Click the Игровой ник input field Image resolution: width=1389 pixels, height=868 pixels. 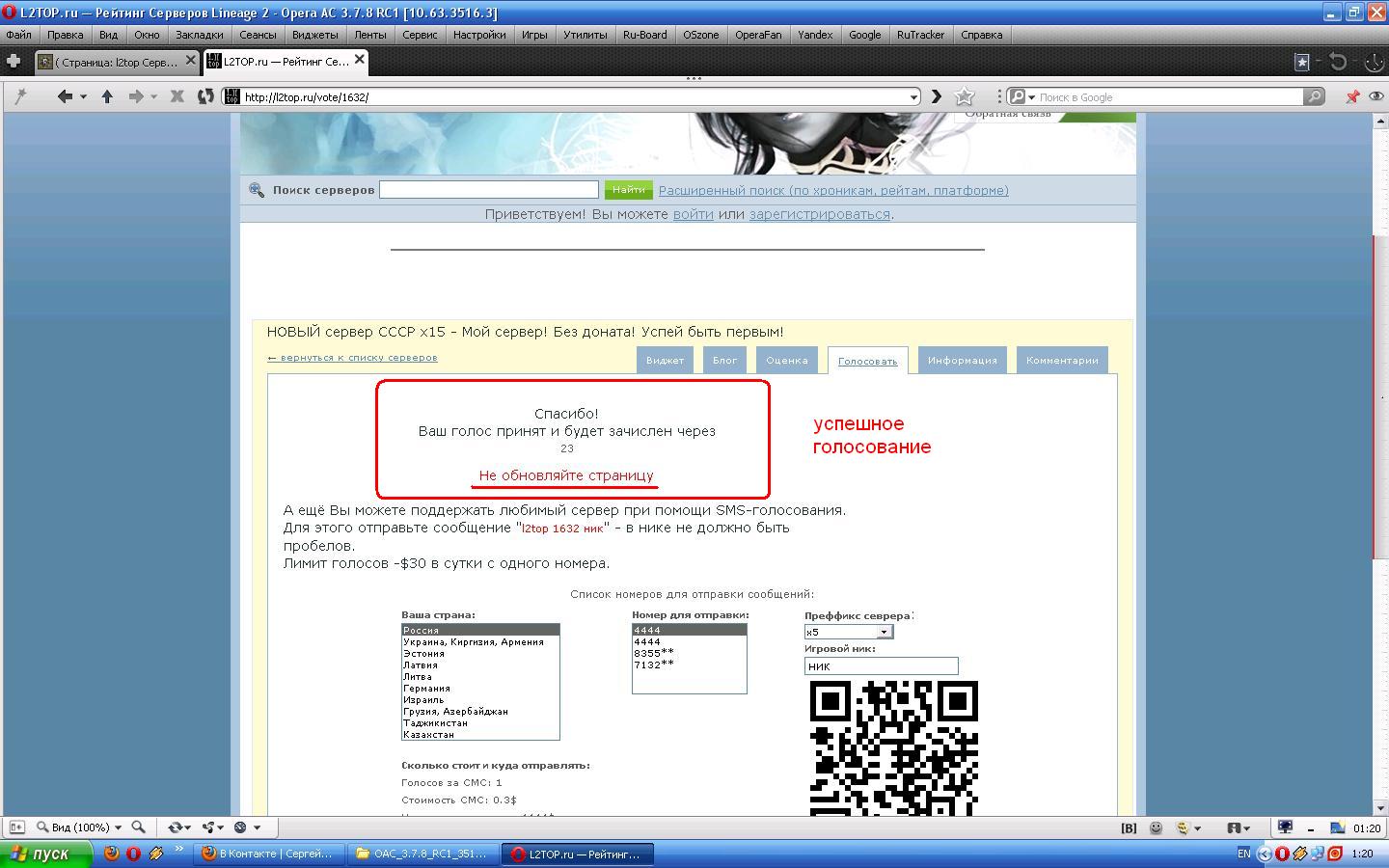coord(881,666)
